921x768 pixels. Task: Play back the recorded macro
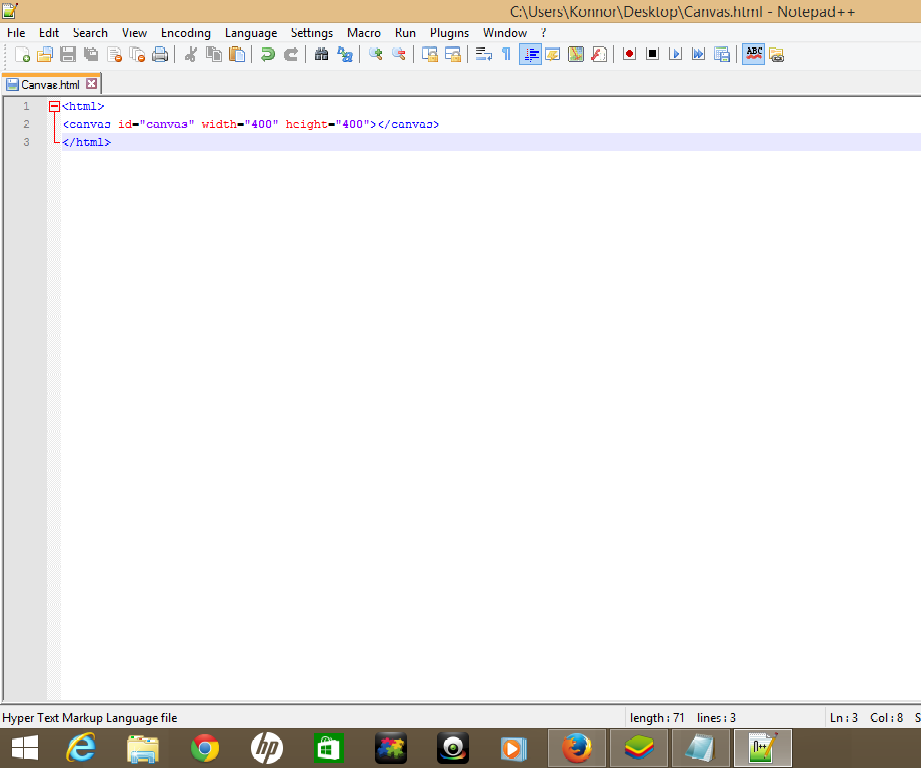click(675, 55)
